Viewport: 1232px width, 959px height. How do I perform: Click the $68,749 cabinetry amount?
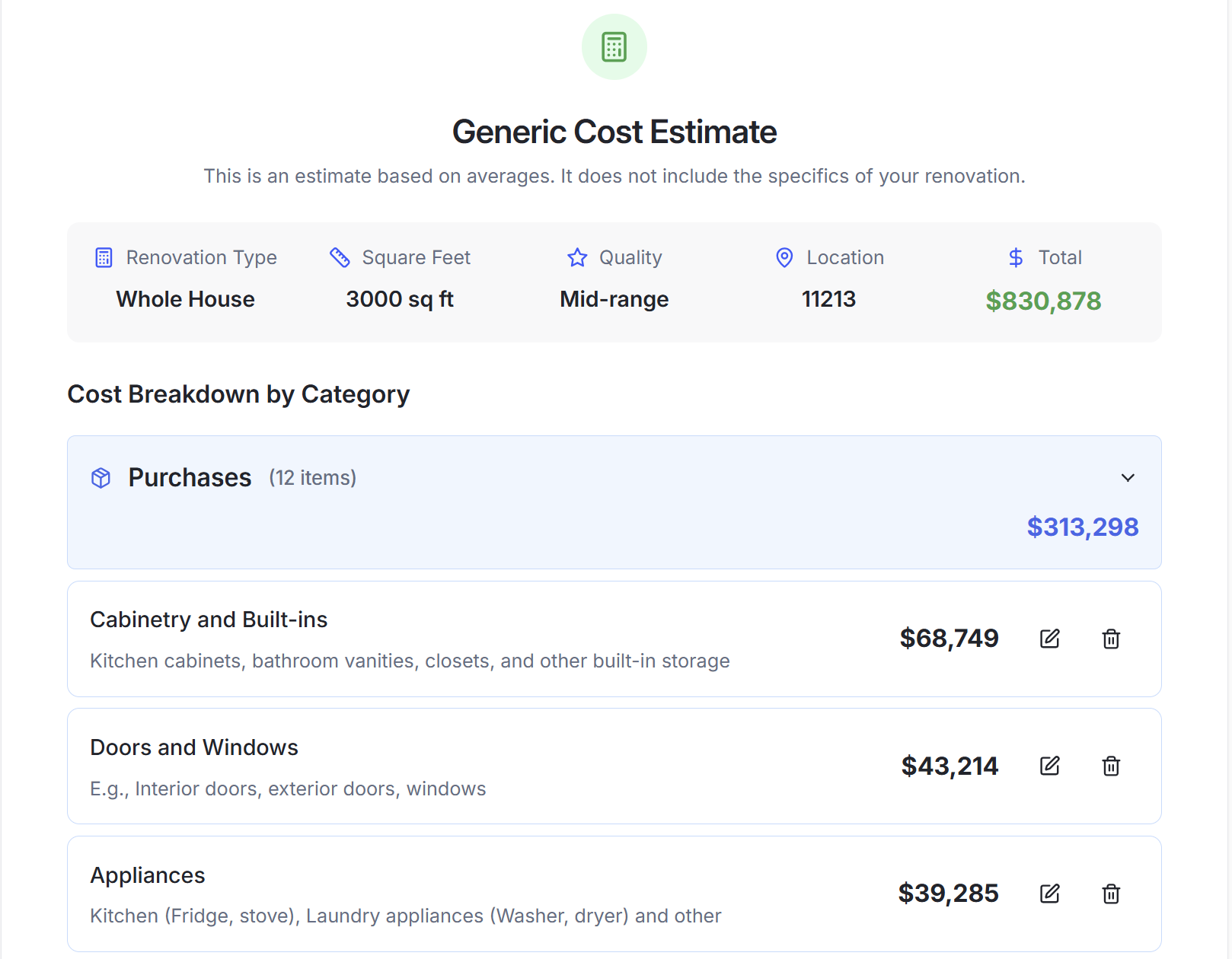tap(949, 638)
